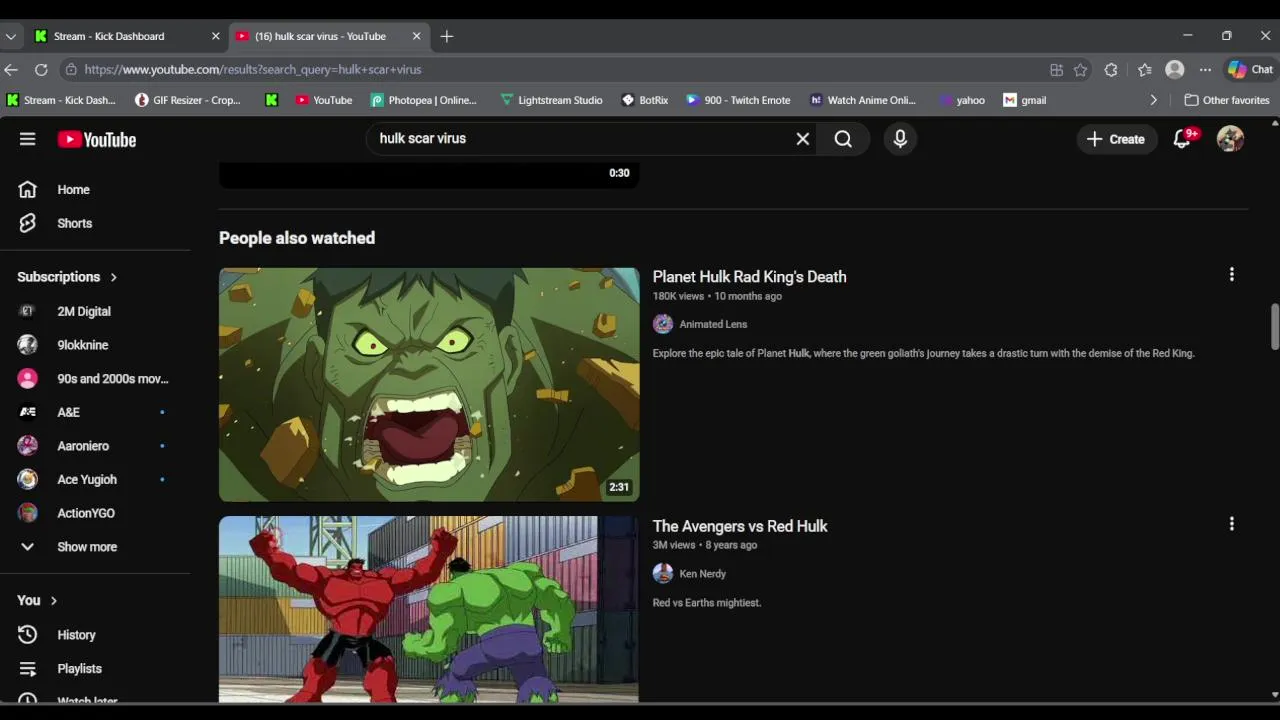The height and width of the screenshot is (720, 1280).
Task: Open the favorites hub icon
Action: point(1145,70)
